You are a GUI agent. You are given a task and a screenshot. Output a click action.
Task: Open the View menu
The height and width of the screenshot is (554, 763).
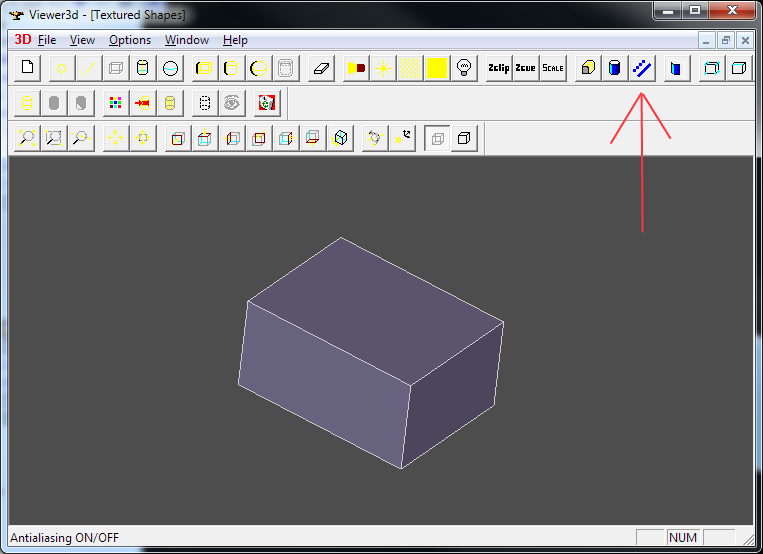tap(82, 40)
